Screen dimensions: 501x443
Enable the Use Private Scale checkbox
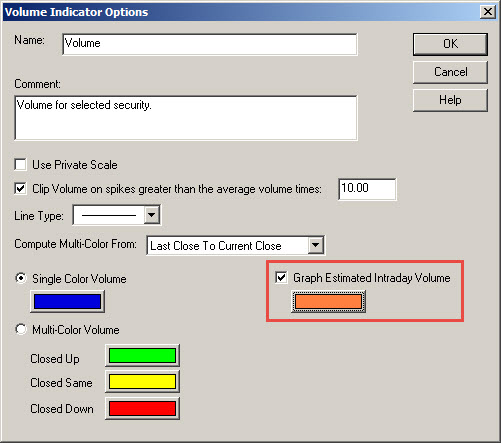point(20,165)
